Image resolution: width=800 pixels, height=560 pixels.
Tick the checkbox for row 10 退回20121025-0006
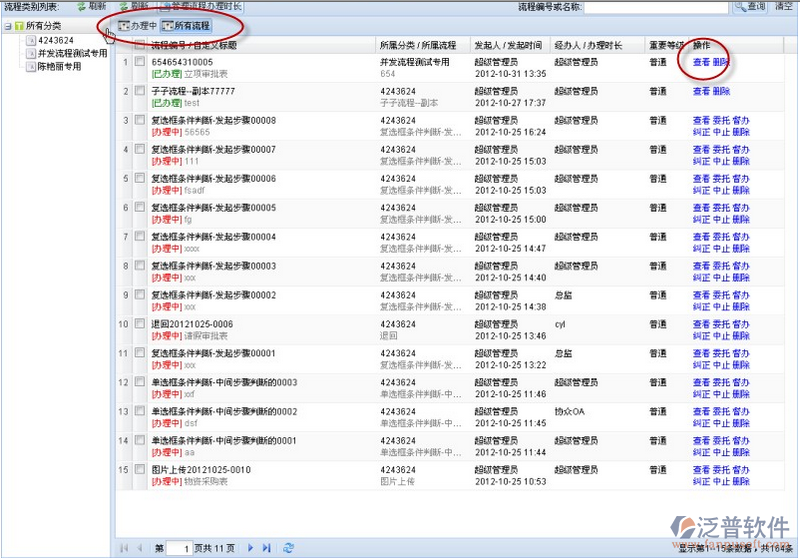[140, 323]
